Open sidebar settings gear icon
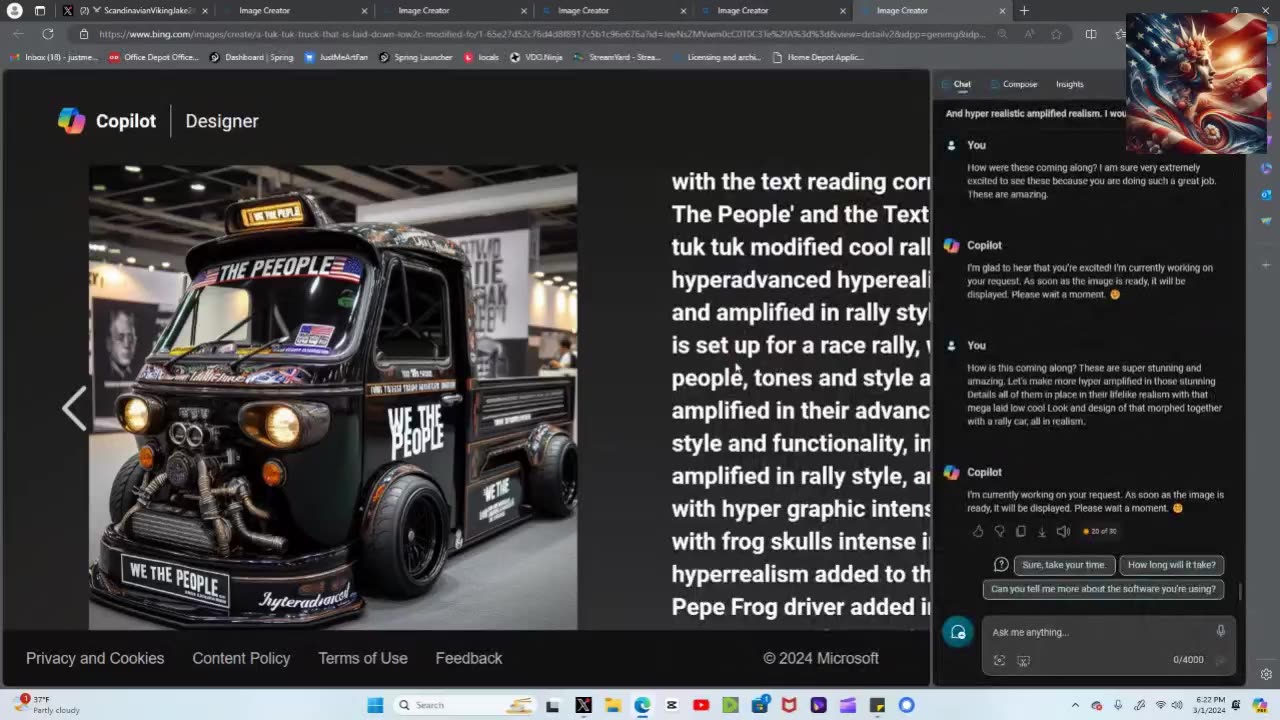The width and height of the screenshot is (1280, 720). click(x=1266, y=674)
